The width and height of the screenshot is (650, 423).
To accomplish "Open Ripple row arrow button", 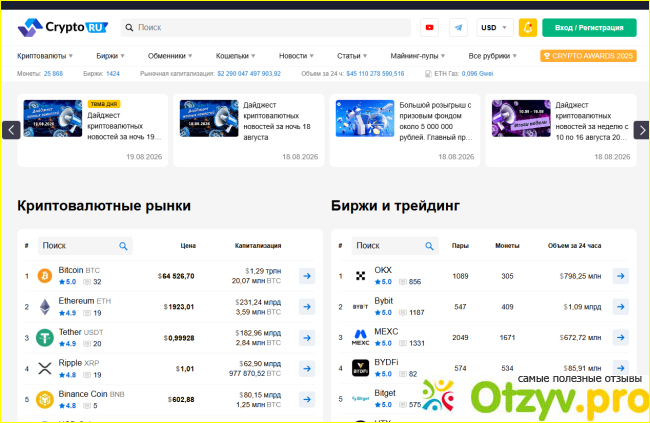I will tap(307, 368).
